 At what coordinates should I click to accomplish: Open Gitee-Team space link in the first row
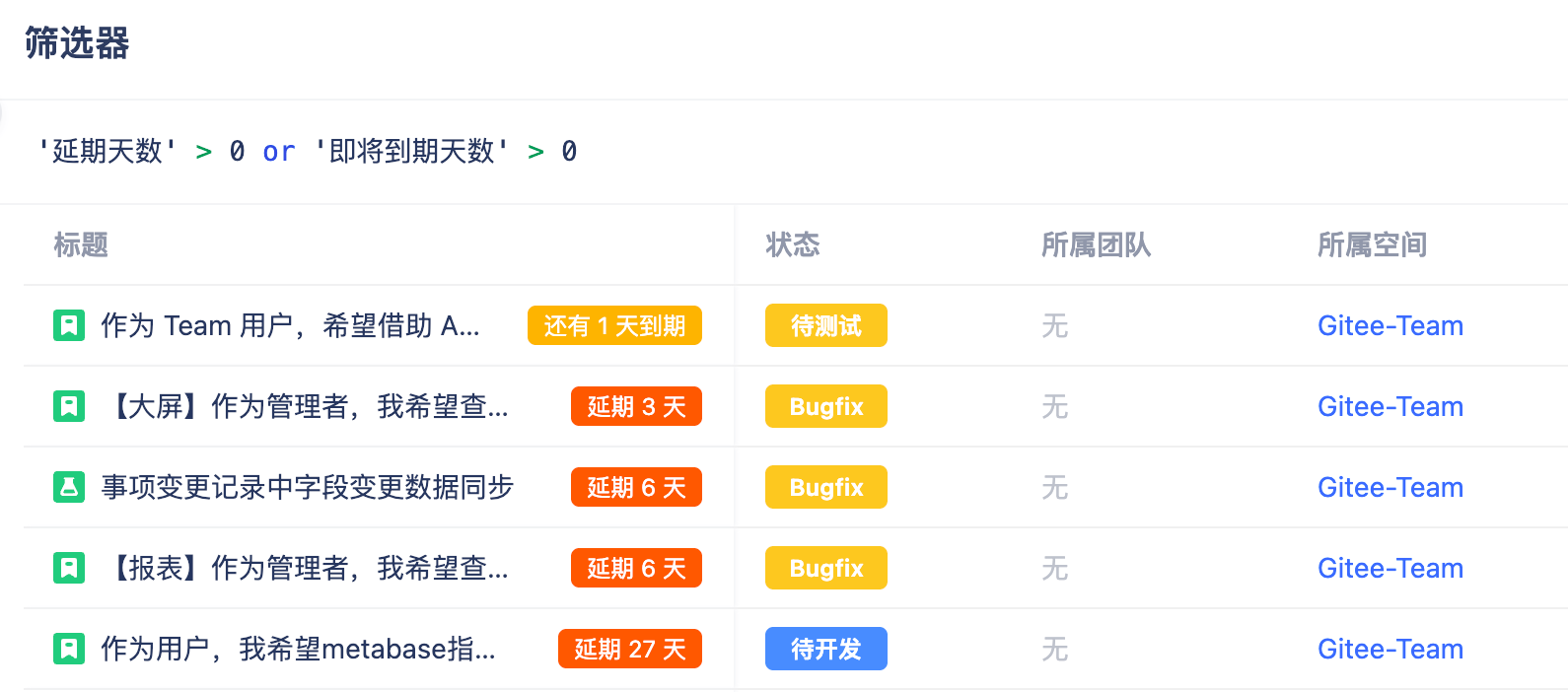pos(1390,325)
